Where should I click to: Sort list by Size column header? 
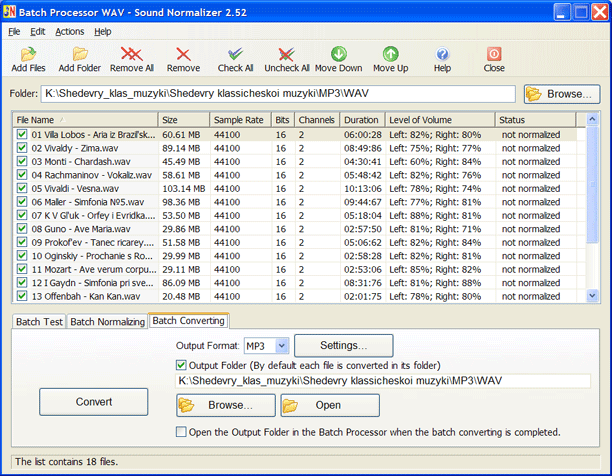click(184, 120)
